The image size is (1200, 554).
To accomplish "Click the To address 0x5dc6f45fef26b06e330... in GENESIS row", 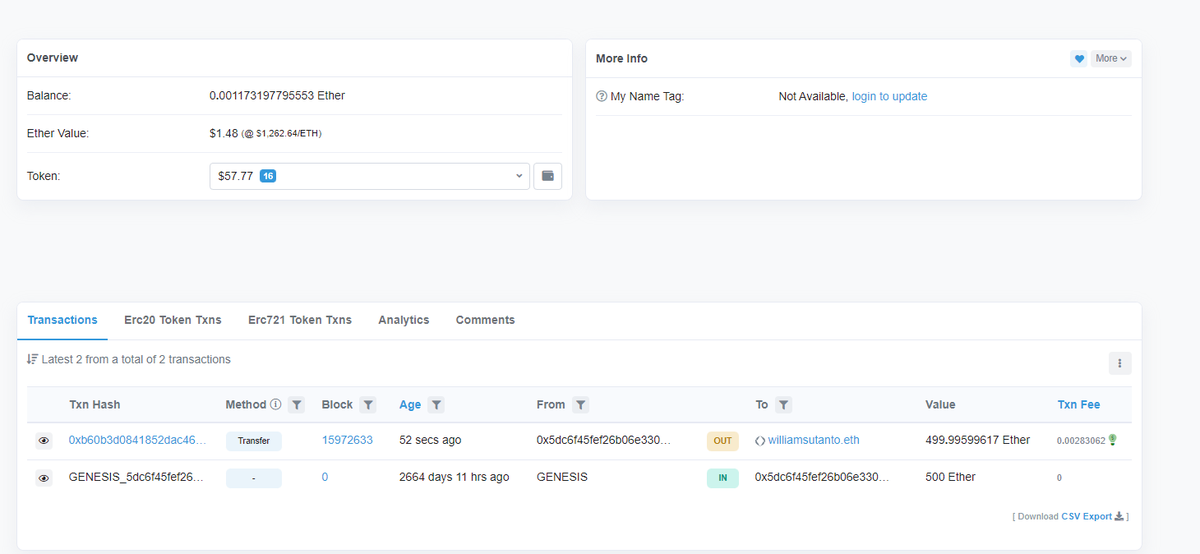I will [x=822, y=477].
